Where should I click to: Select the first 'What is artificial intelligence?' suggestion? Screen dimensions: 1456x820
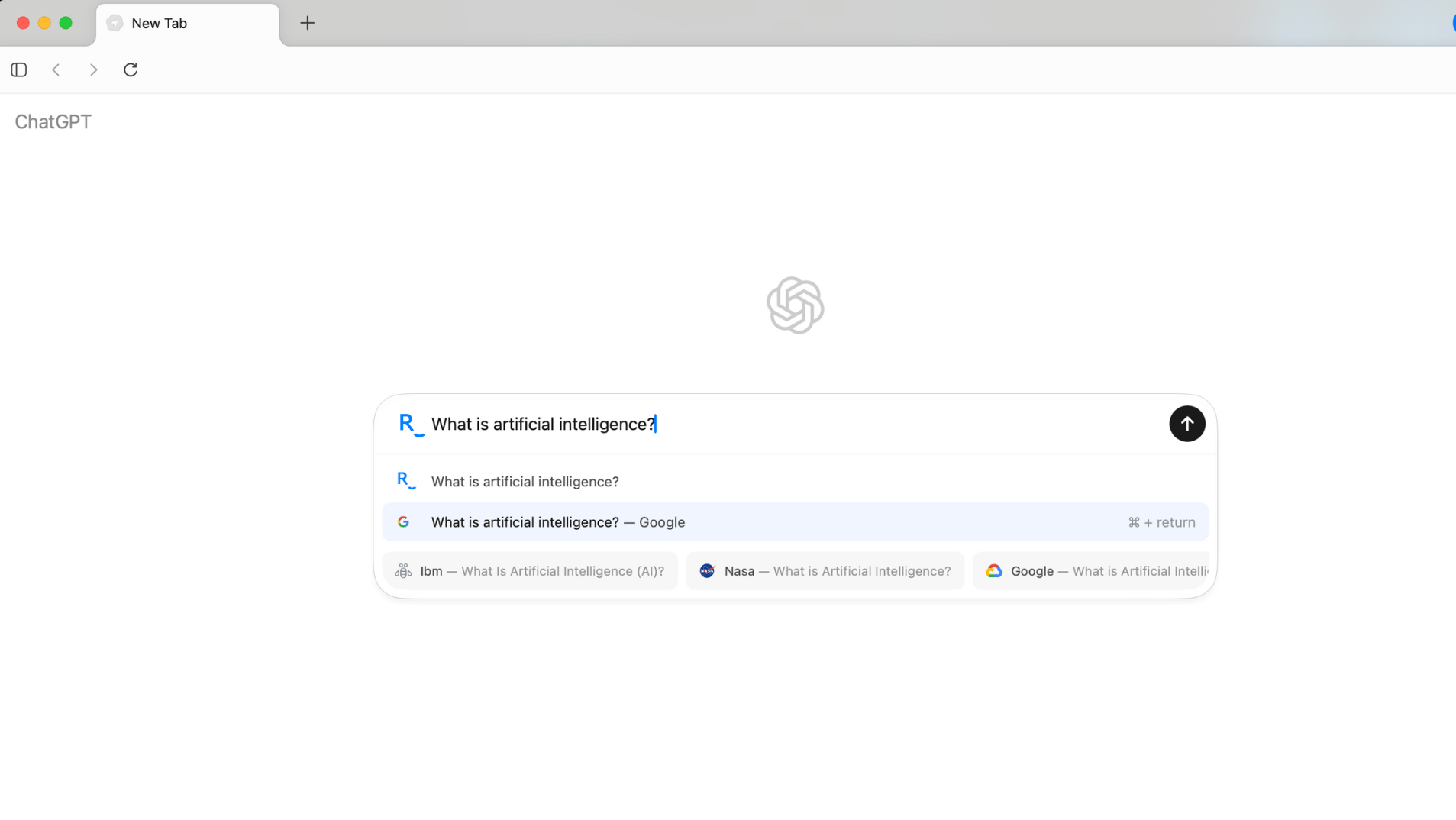tap(525, 481)
